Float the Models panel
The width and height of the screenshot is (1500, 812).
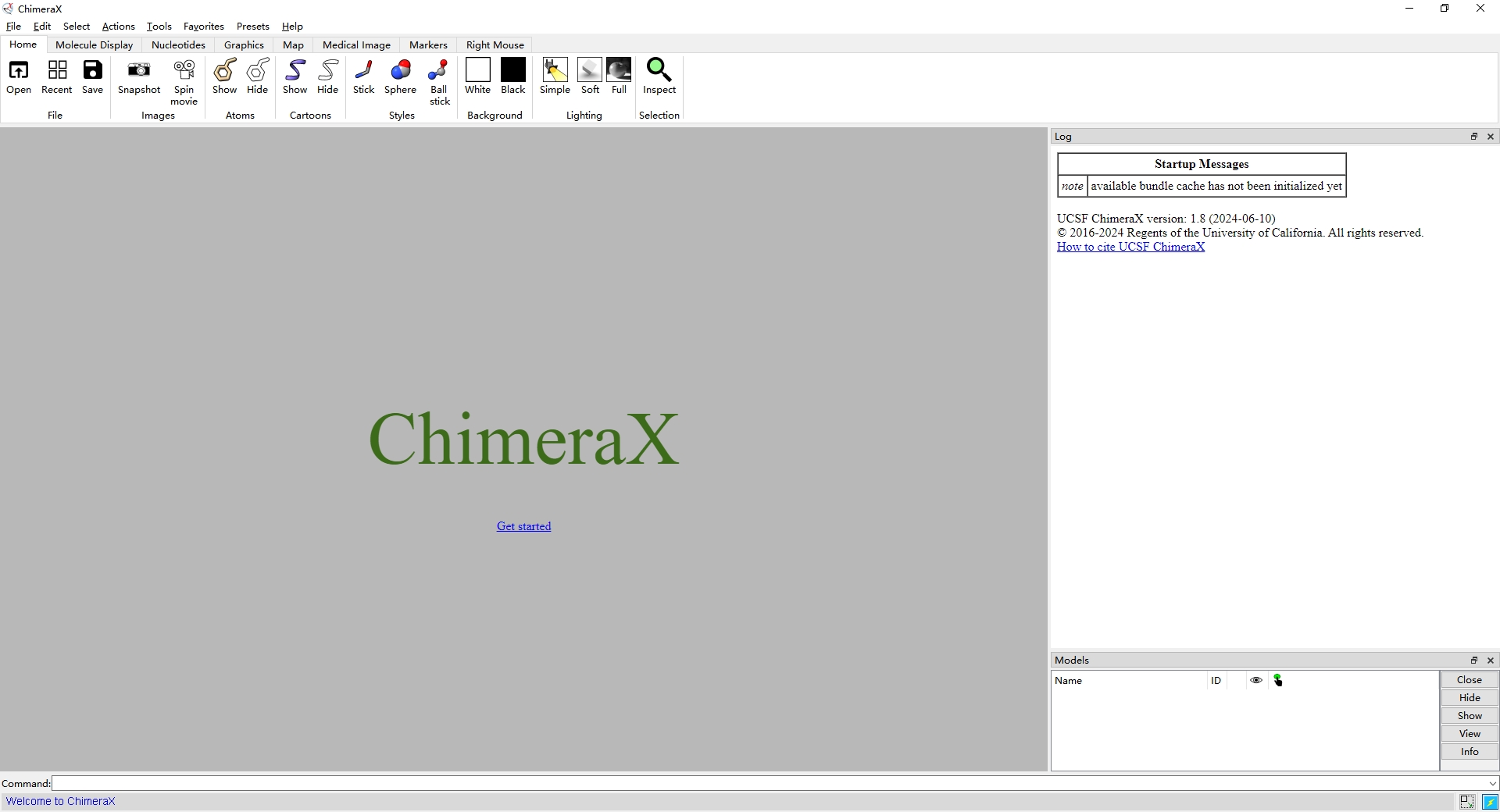point(1474,661)
